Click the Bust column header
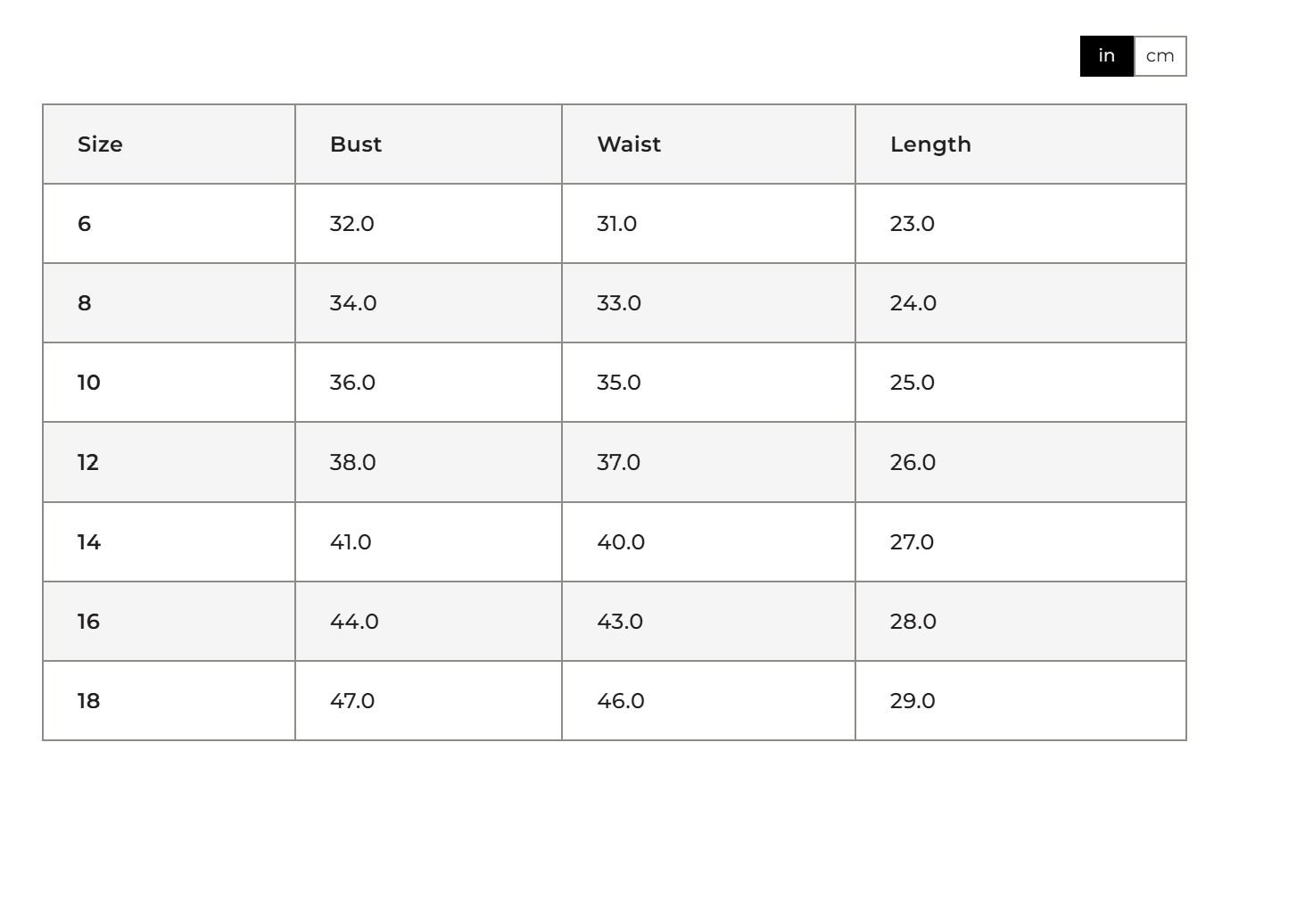1313x924 pixels. coord(428,144)
